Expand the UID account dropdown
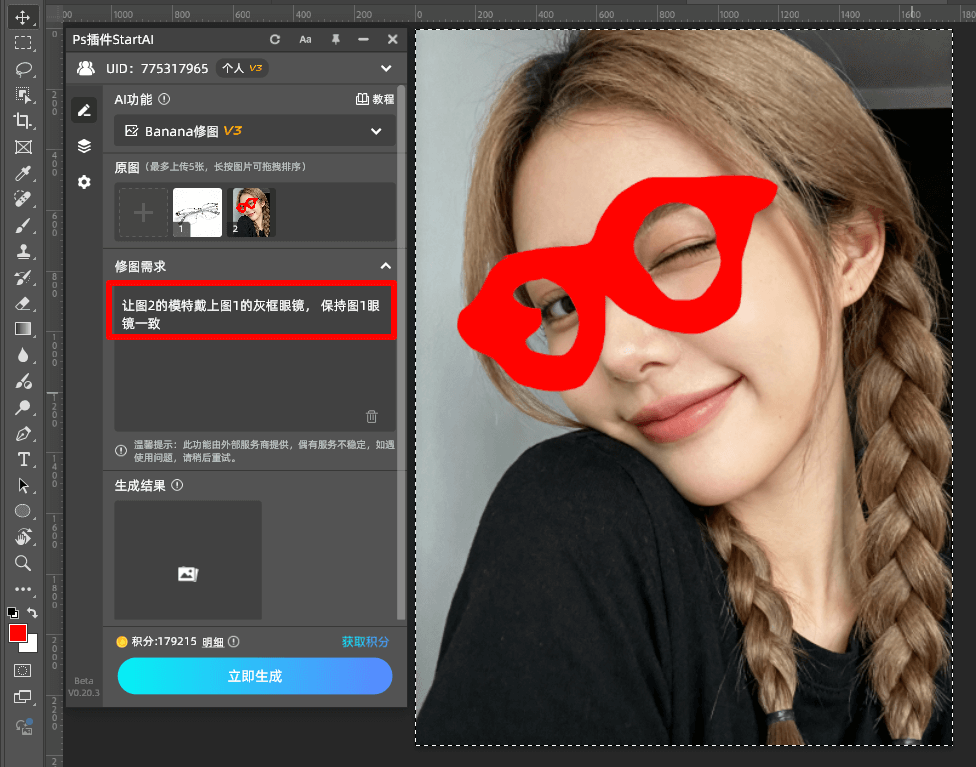 pyautogui.click(x=386, y=68)
